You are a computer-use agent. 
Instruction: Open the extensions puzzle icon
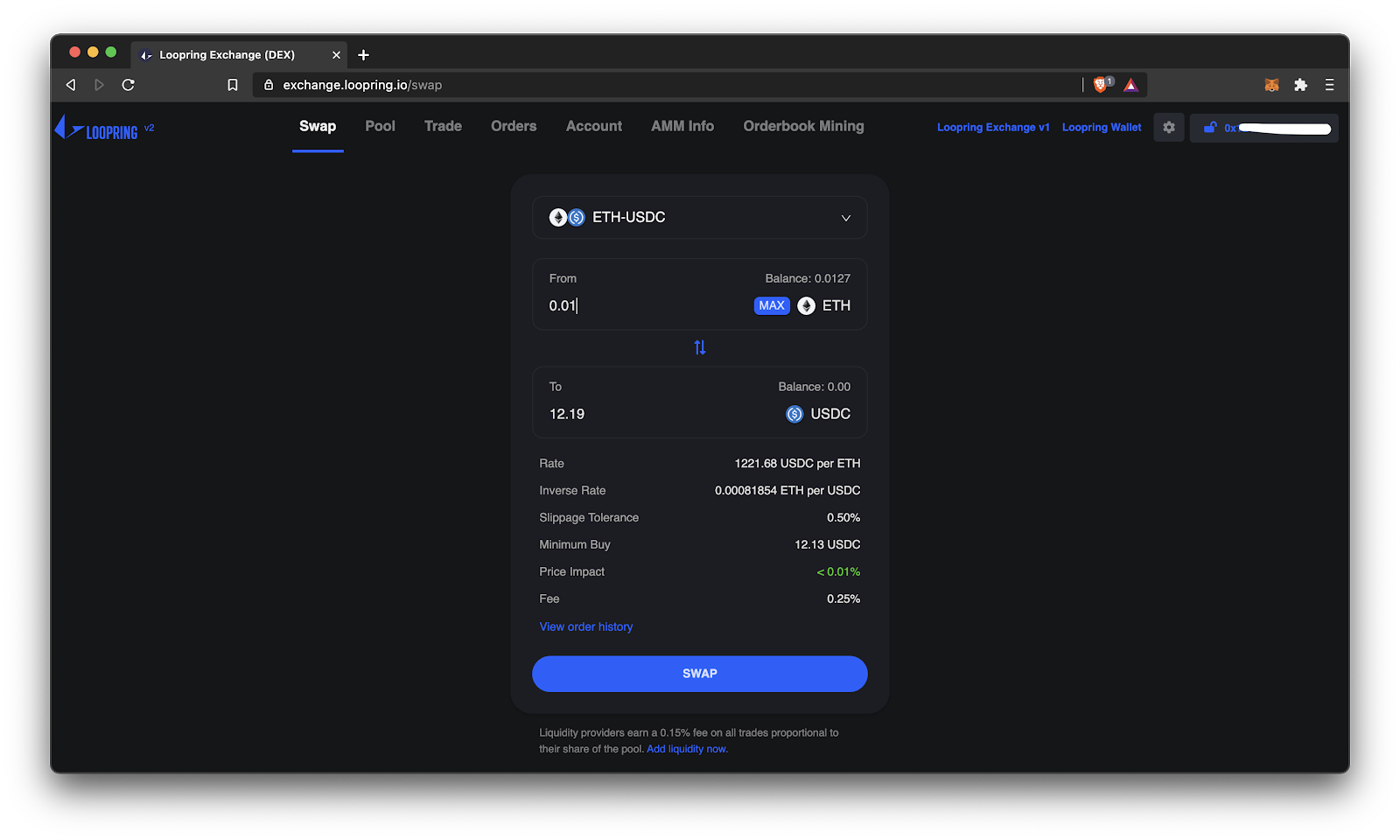coord(1301,85)
